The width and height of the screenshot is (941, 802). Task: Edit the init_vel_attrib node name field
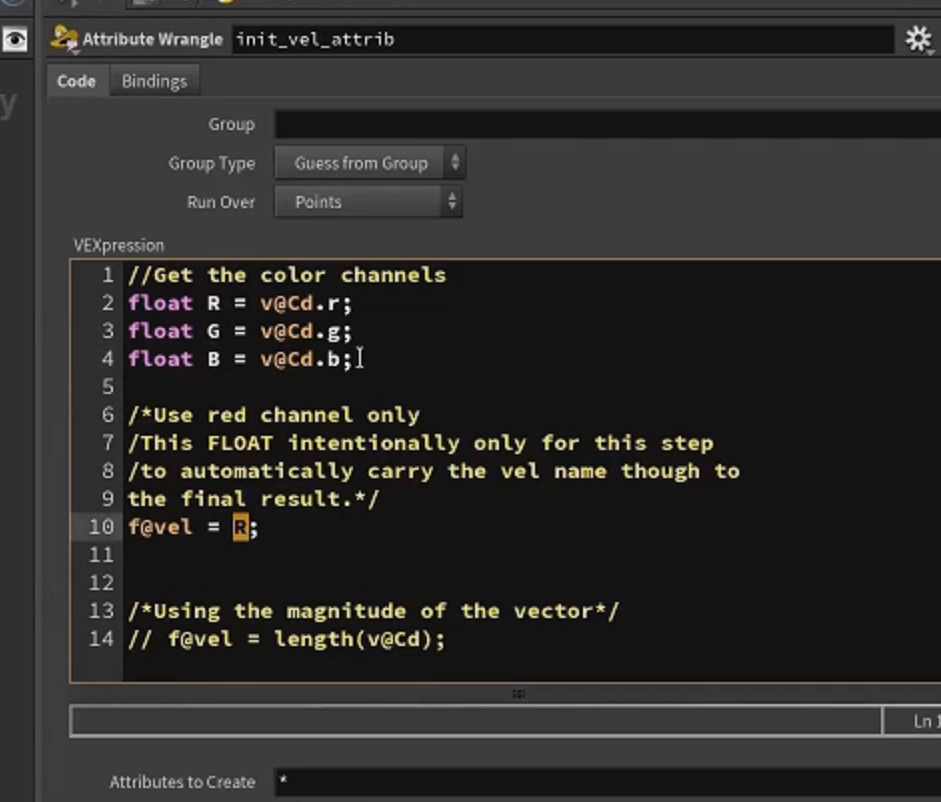pos(563,40)
